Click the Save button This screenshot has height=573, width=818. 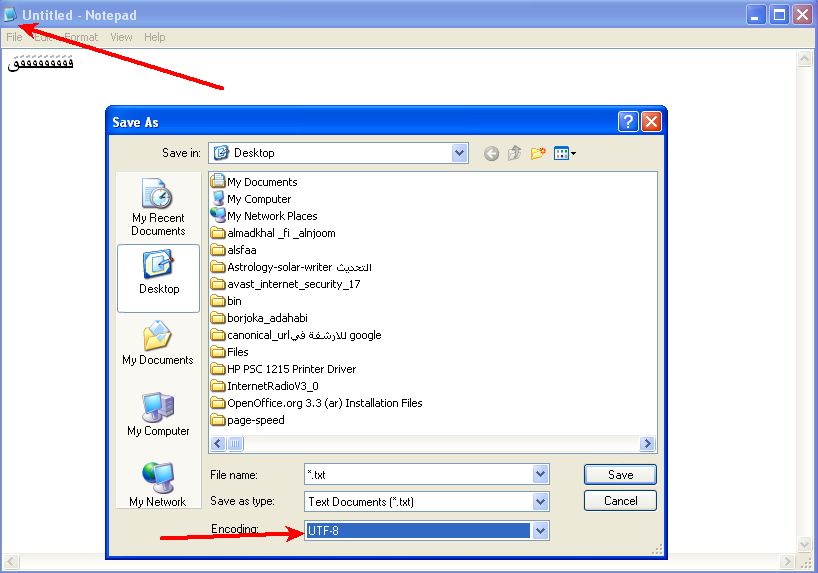pos(620,475)
